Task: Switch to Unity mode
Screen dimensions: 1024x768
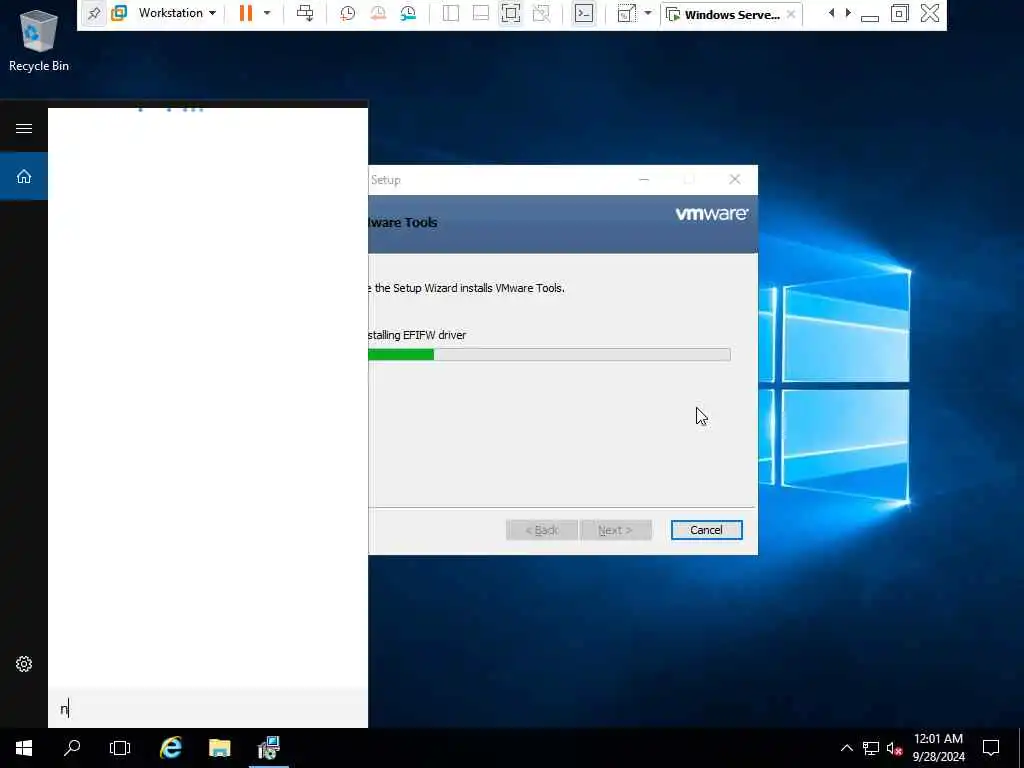Action: (541, 13)
